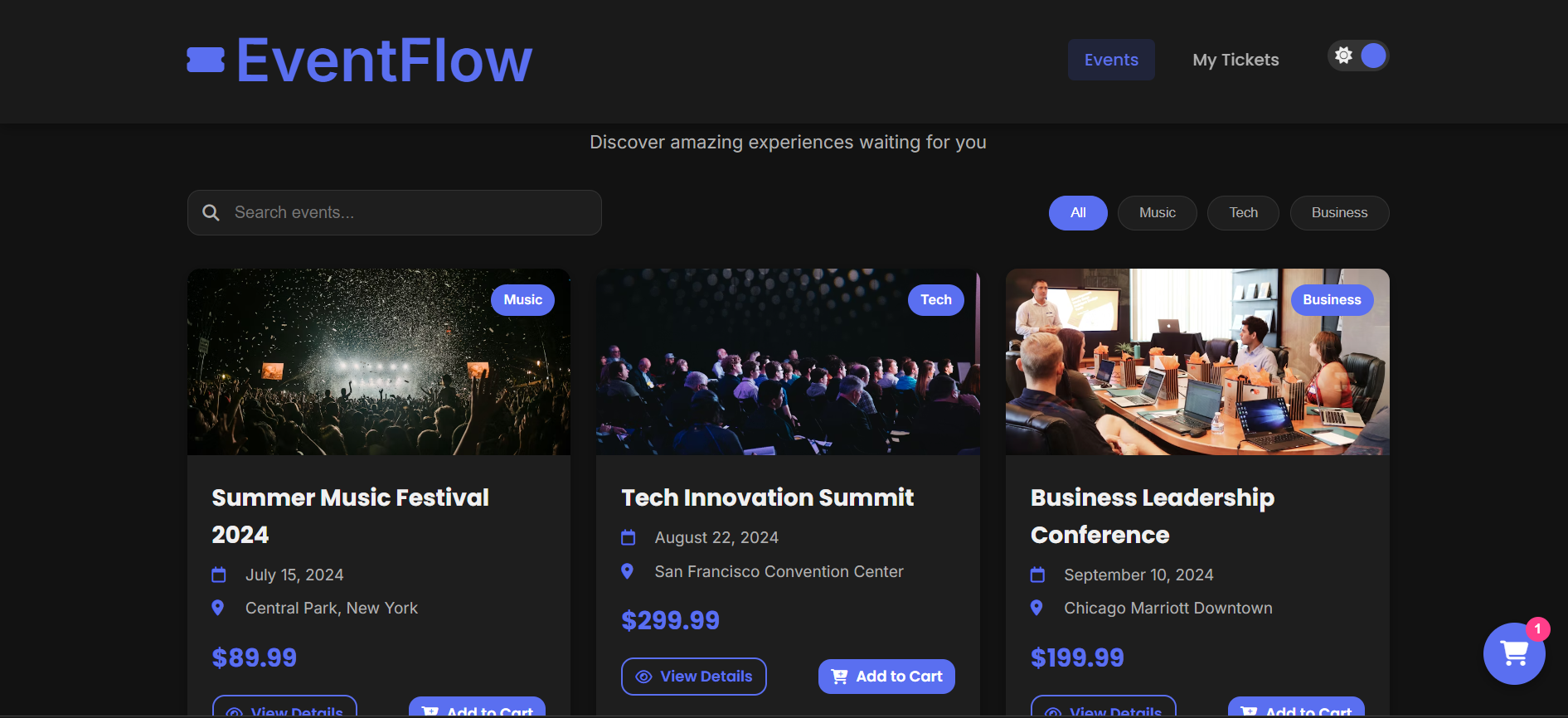Click the cart icon inside Tech Summit's Add to Cart

point(839,677)
